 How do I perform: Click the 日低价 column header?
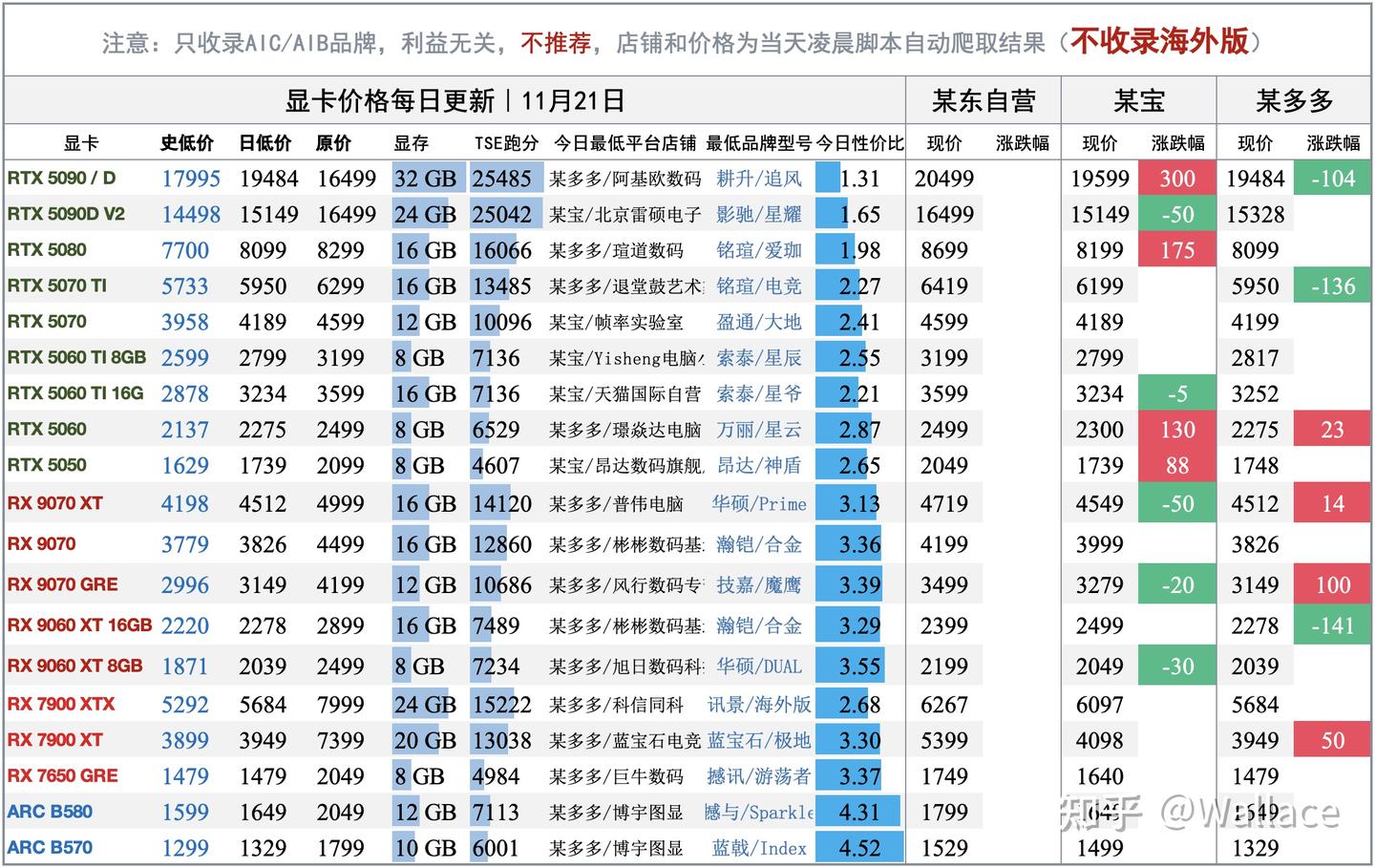pyautogui.click(x=264, y=143)
